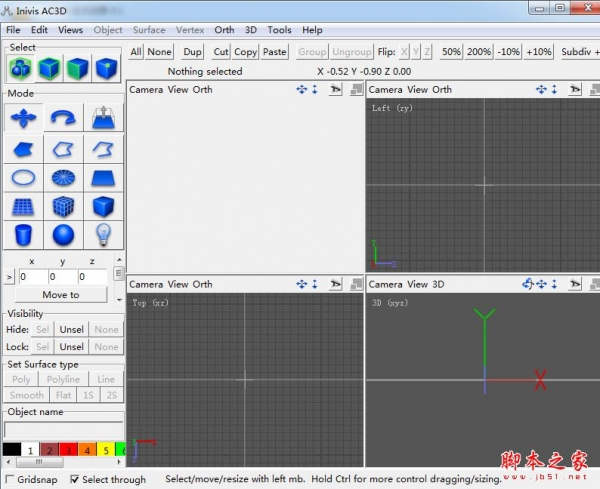
Task: Select palette color swatch number 5 yellow
Action: click(x=106, y=449)
